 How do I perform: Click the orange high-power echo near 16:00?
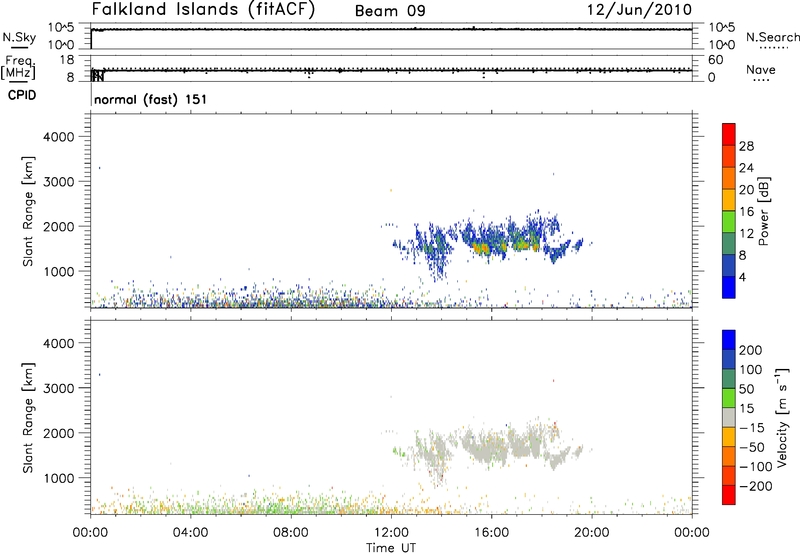(x=482, y=248)
